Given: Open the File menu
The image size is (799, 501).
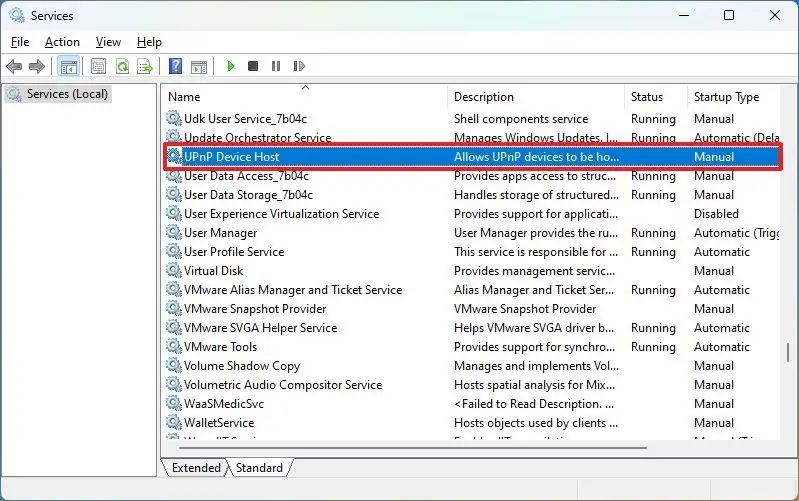Looking at the screenshot, I should (20, 42).
